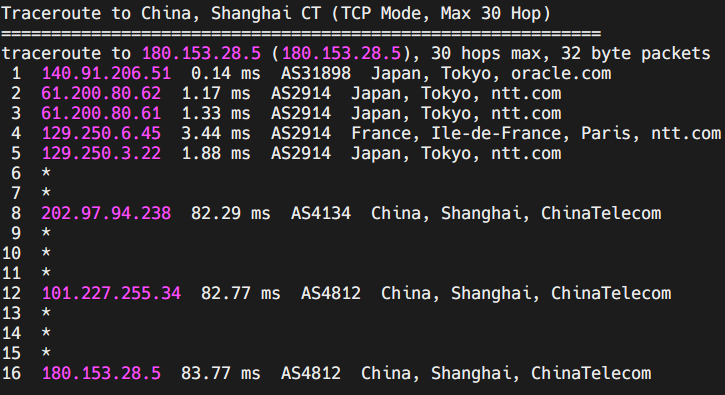The image size is (725, 395).
Task: Select hop 4 IP 129.250.6.45
Action: pyautogui.click(x=101, y=133)
